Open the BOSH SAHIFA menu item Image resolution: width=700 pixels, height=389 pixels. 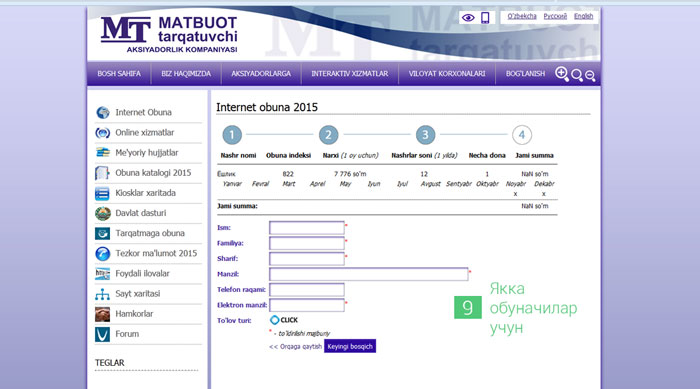coord(119,74)
